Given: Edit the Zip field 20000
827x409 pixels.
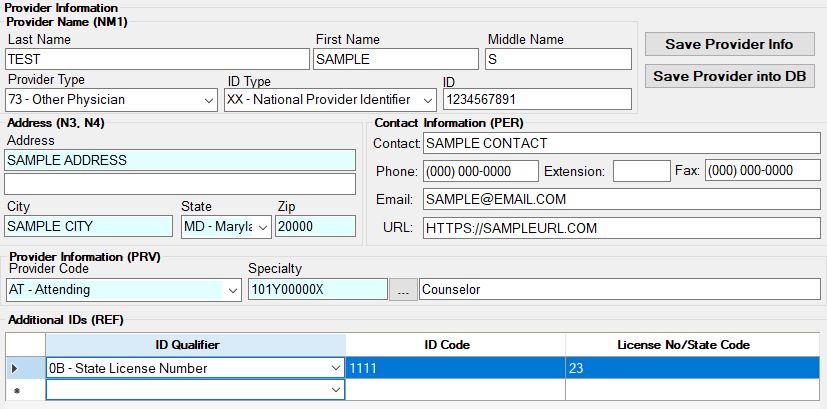Looking at the screenshot, I should [x=315, y=226].
